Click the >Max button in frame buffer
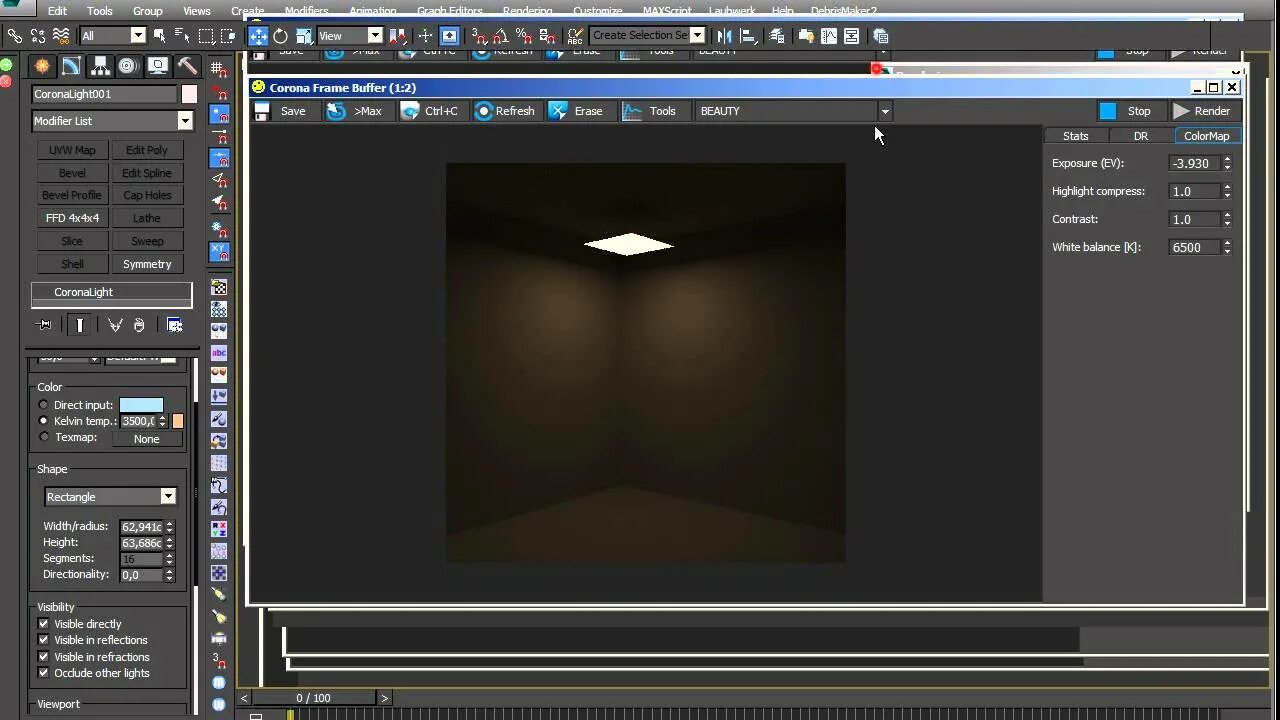This screenshot has height=720, width=1280. 355,111
